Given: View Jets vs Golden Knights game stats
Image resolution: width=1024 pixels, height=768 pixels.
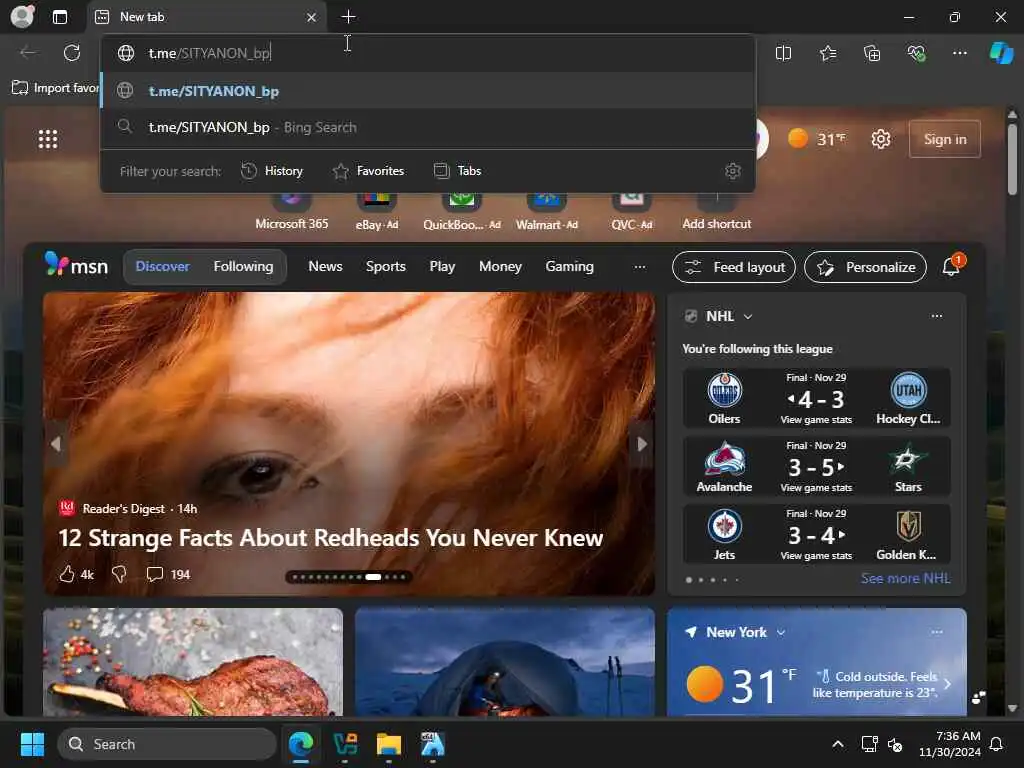Looking at the screenshot, I should [x=816, y=556].
